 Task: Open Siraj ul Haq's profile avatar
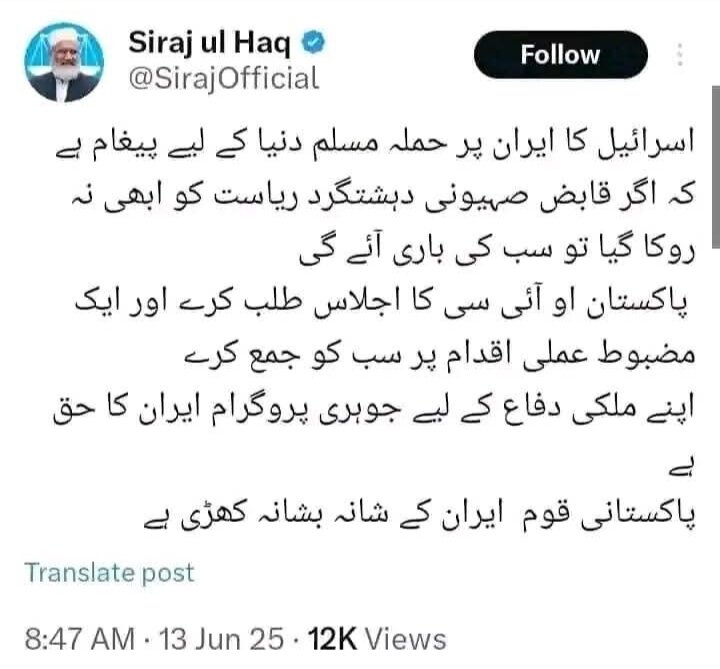pyautogui.click(x=64, y=62)
